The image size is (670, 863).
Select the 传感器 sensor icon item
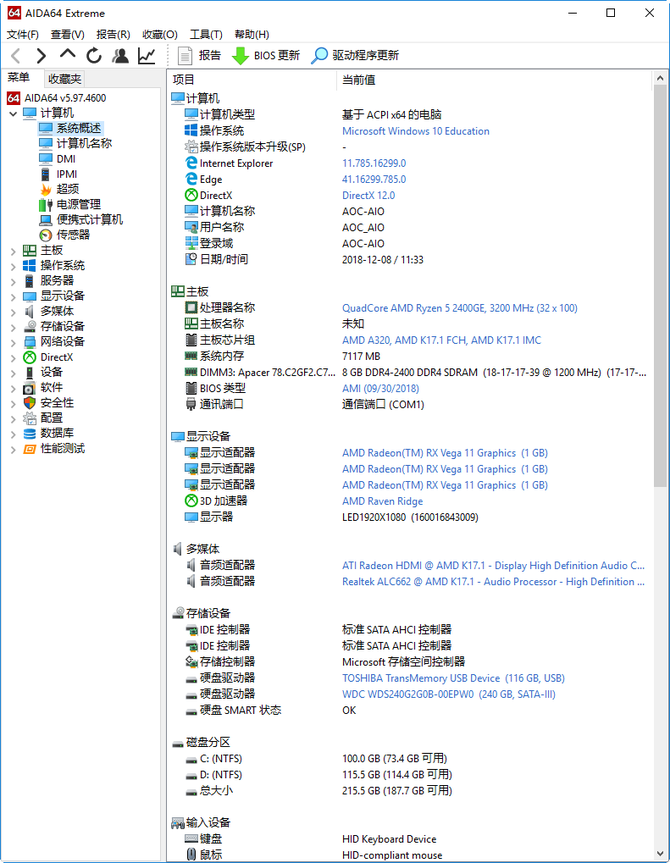coord(46,235)
